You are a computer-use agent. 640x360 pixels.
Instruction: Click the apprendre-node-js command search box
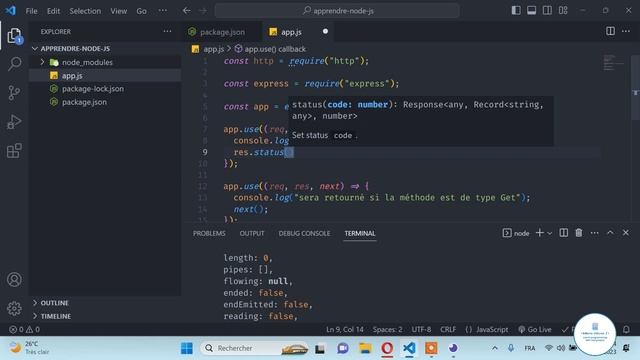point(337,11)
